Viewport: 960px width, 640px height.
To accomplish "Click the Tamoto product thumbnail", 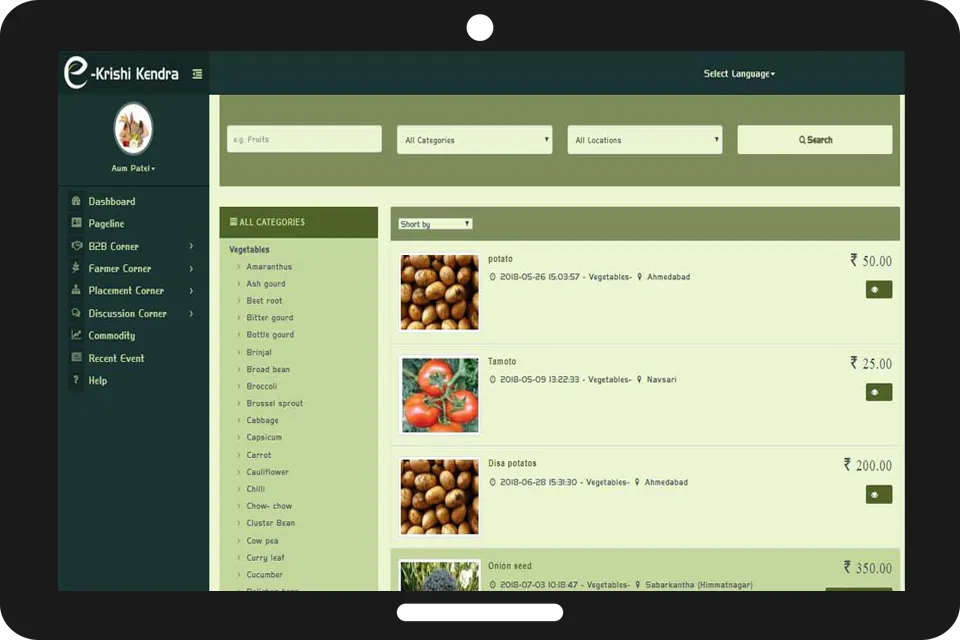I will 440,395.
